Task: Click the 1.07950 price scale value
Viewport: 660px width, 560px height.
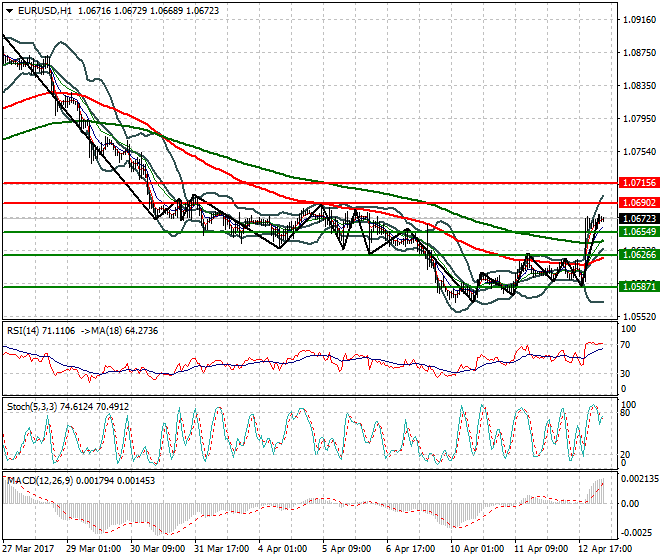Action: point(639,118)
